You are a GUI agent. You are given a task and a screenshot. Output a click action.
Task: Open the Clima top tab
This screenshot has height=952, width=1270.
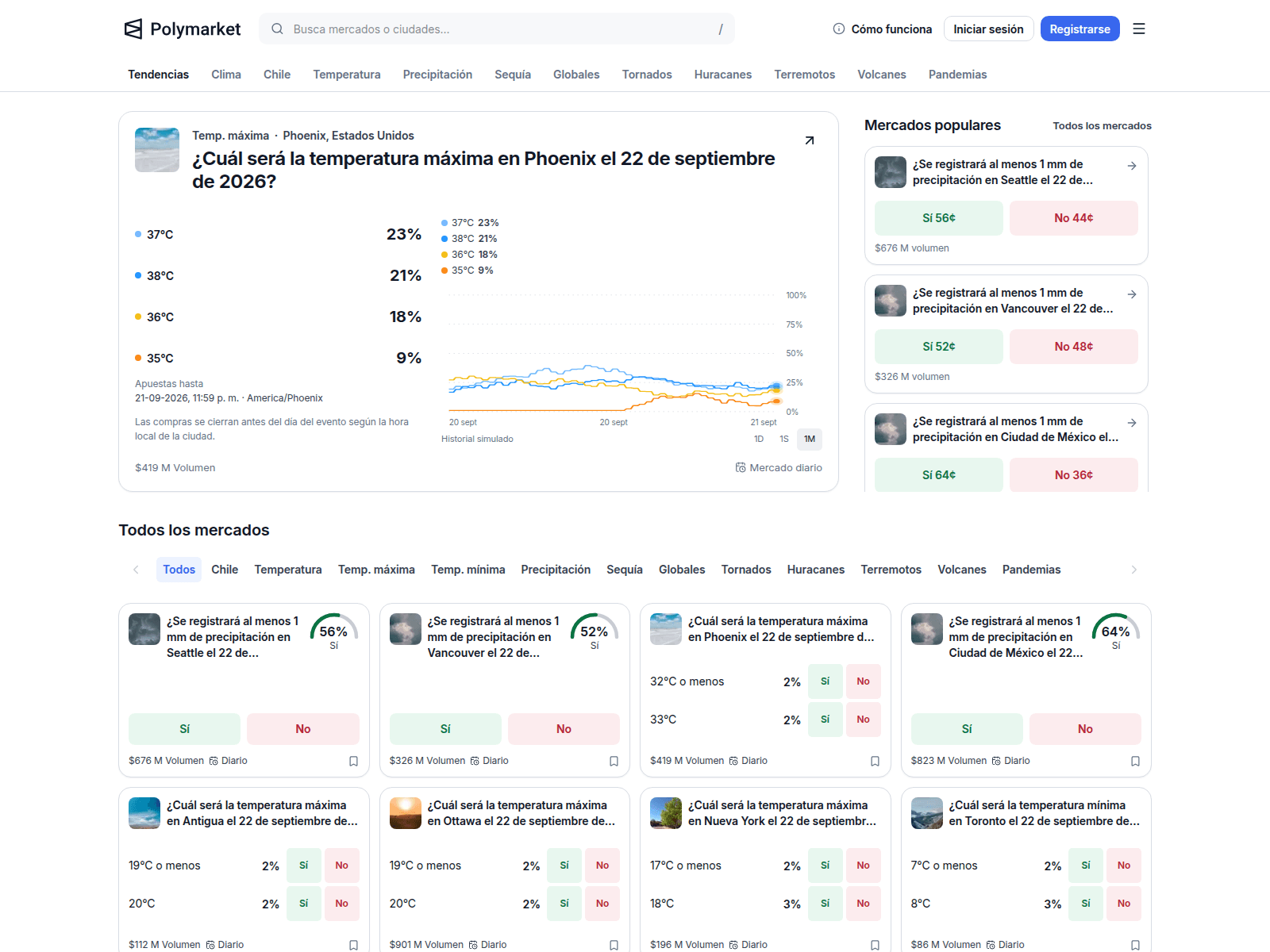226,75
